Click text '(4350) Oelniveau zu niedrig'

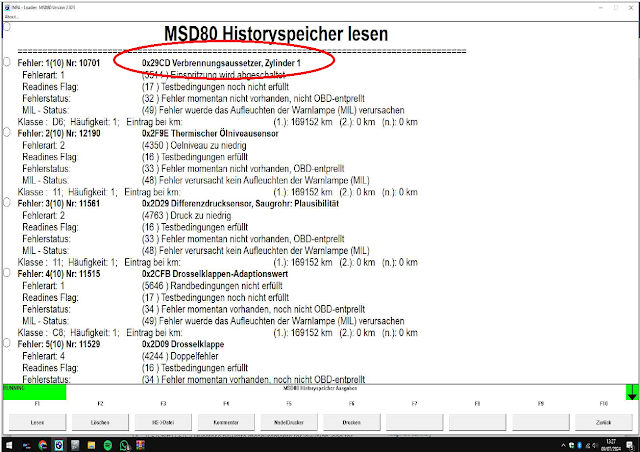[x=194, y=145]
